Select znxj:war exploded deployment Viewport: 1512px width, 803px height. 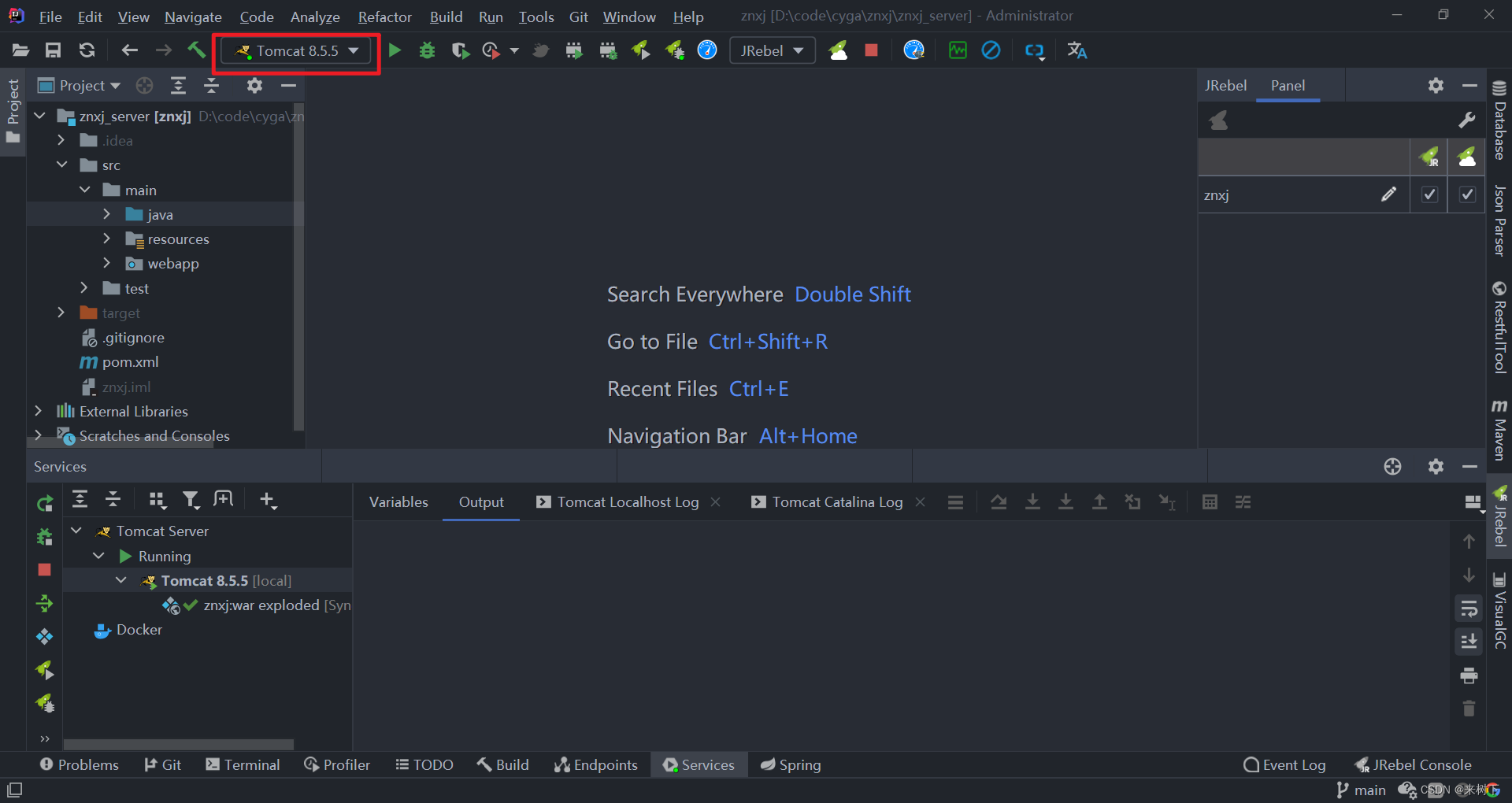pos(260,605)
